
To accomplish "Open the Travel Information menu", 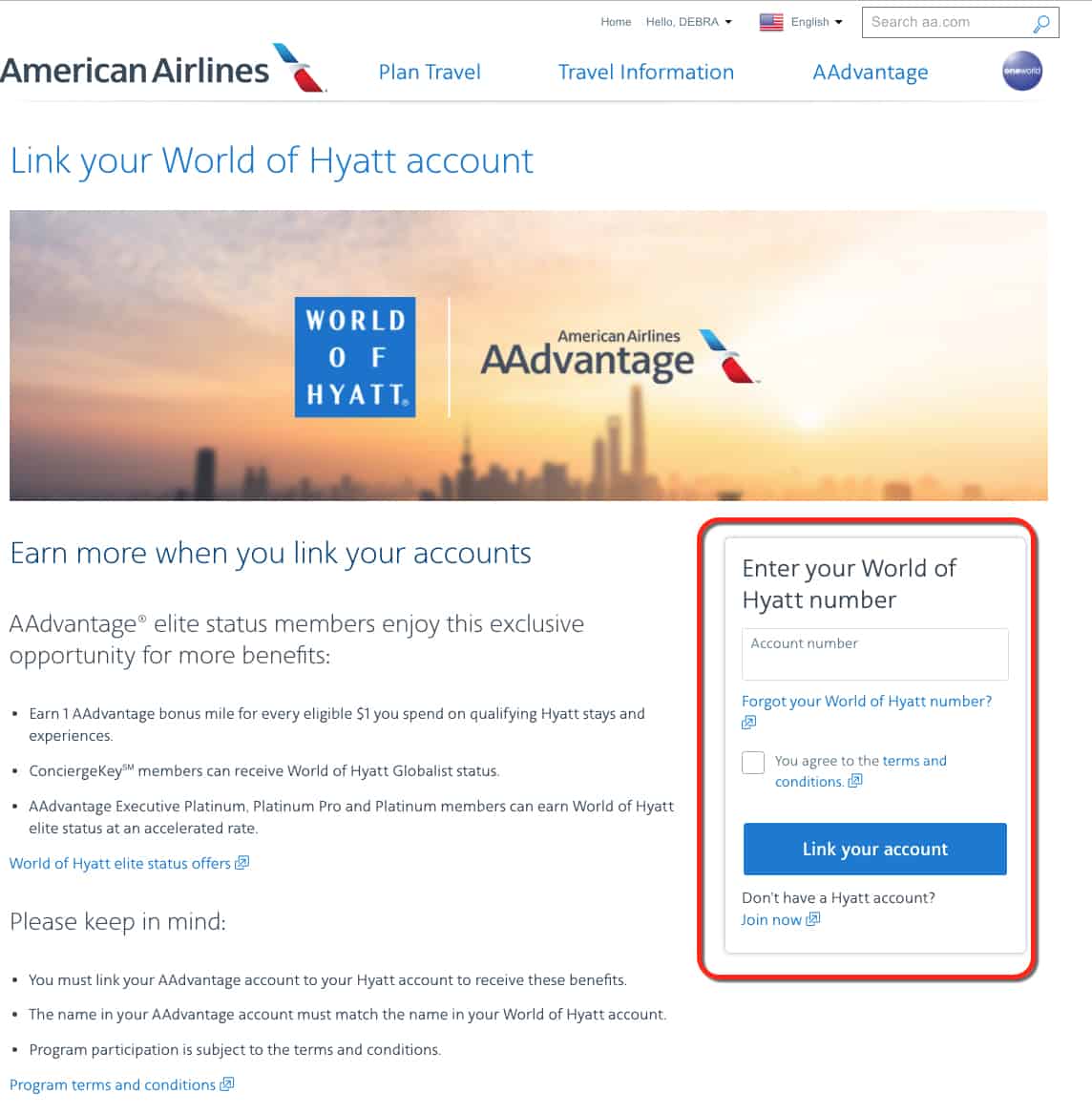I will (x=646, y=72).
